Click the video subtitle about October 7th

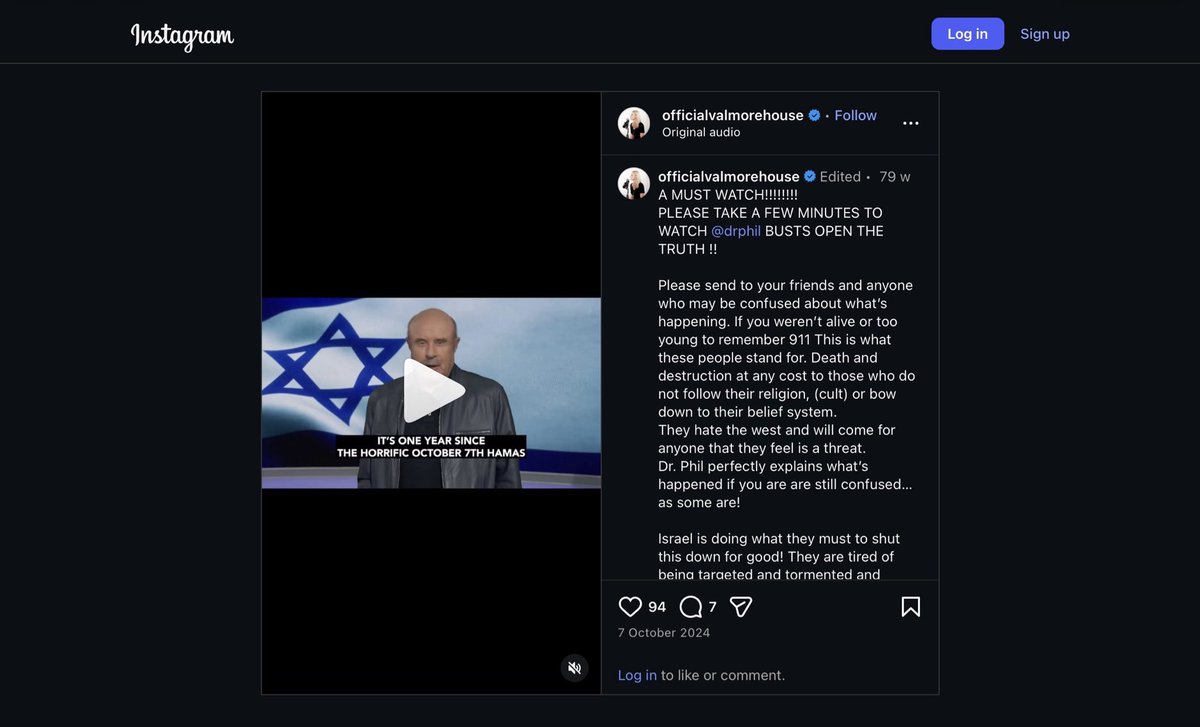click(431, 447)
